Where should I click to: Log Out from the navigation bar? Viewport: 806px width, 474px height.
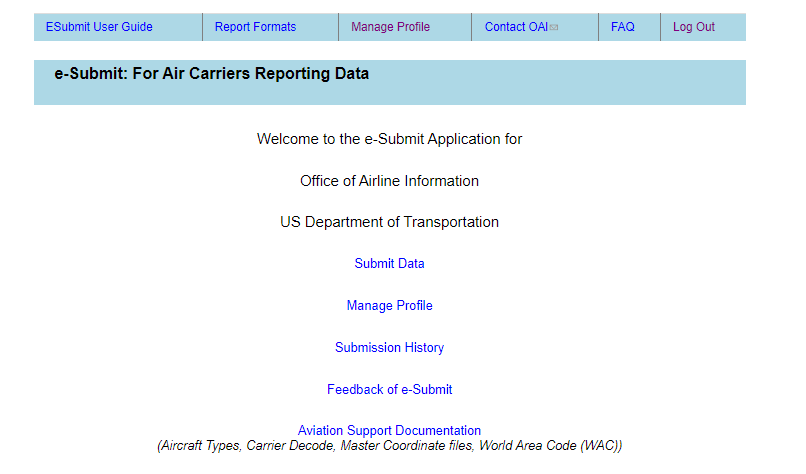tap(694, 27)
